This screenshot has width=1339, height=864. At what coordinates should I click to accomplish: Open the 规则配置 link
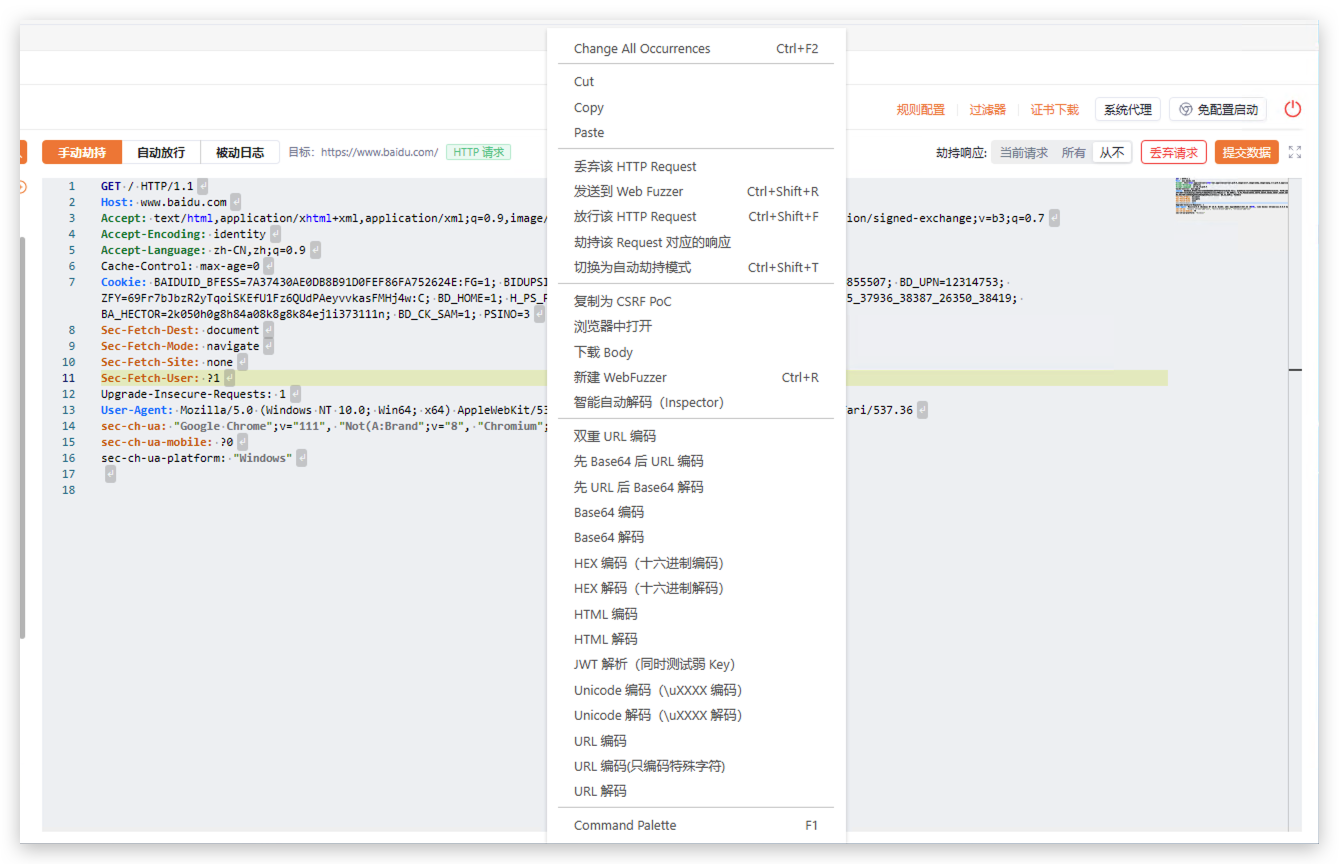(x=920, y=110)
